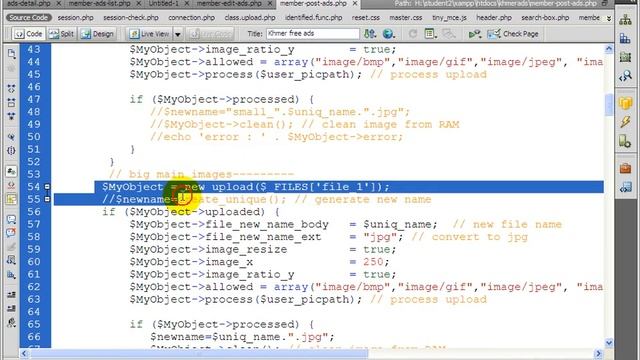Image resolution: width=640 pixels, height=360 pixels.
Task: Click Expand All icon in coding toolbar
Action: pos(11,116)
